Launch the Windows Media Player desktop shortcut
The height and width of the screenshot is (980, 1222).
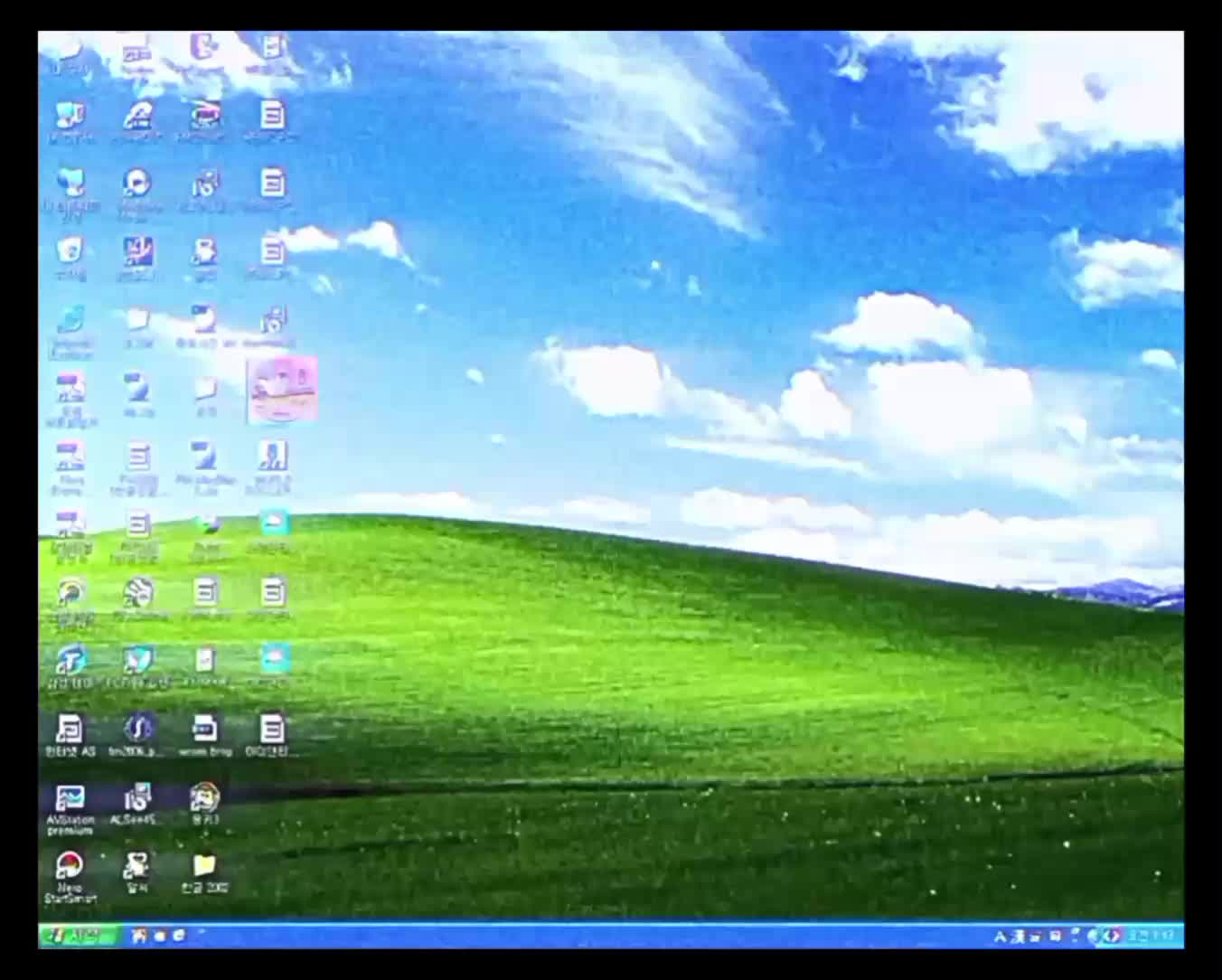click(x=137, y=192)
